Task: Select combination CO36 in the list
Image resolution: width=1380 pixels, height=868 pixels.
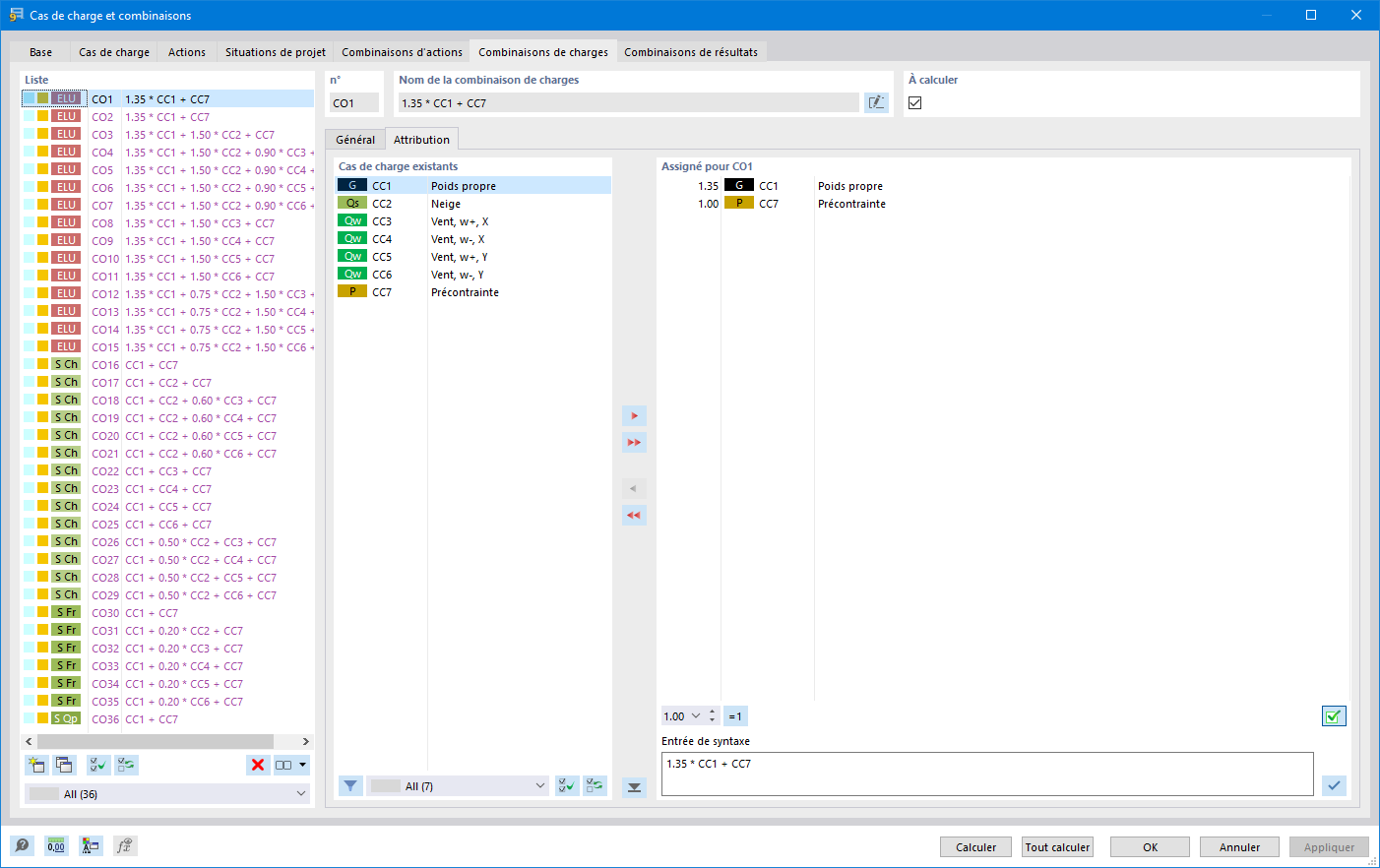Action: [167, 719]
